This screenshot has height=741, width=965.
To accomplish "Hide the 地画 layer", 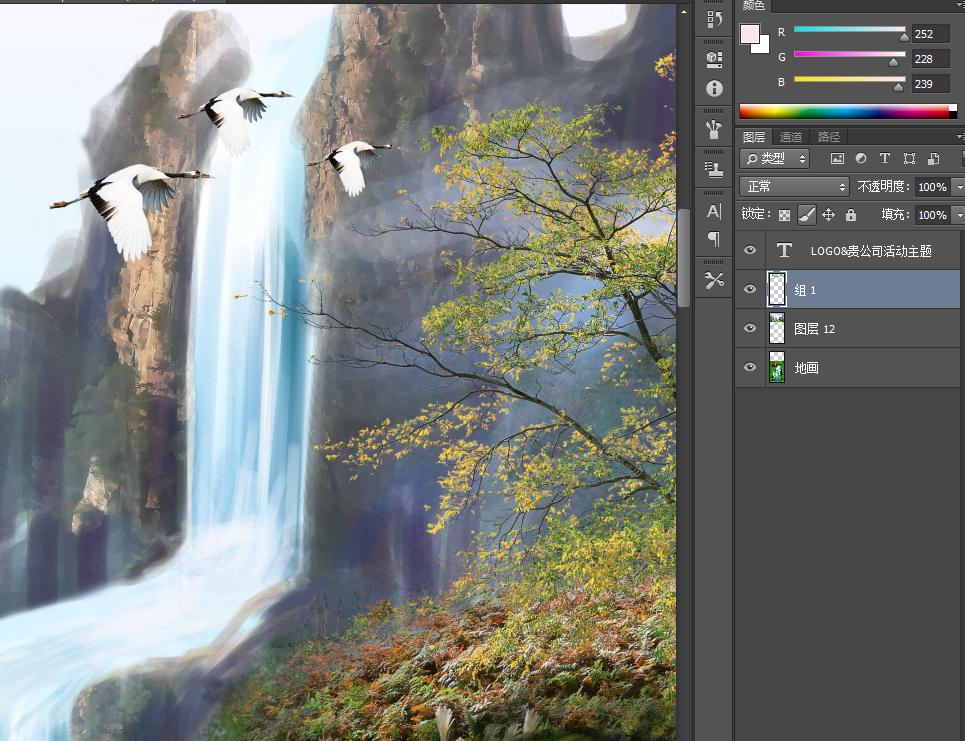I will pos(750,367).
